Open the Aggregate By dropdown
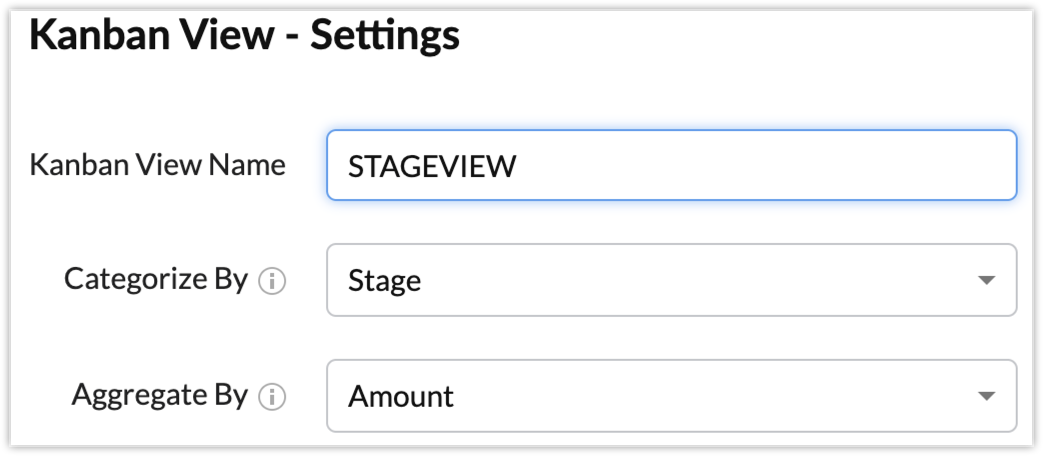Screen dimensions: 1043x456 (x=671, y=396)
